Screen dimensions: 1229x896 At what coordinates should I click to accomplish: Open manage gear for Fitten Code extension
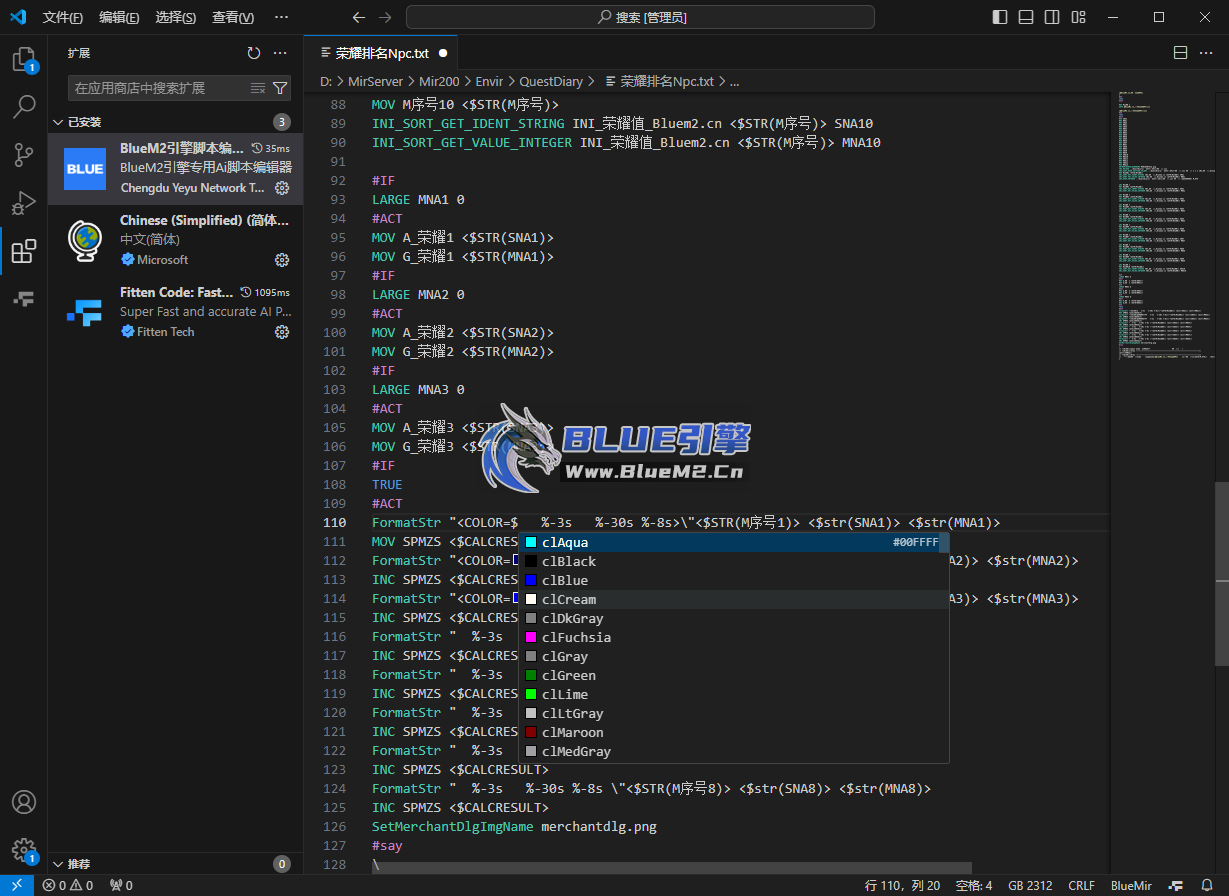282,332
